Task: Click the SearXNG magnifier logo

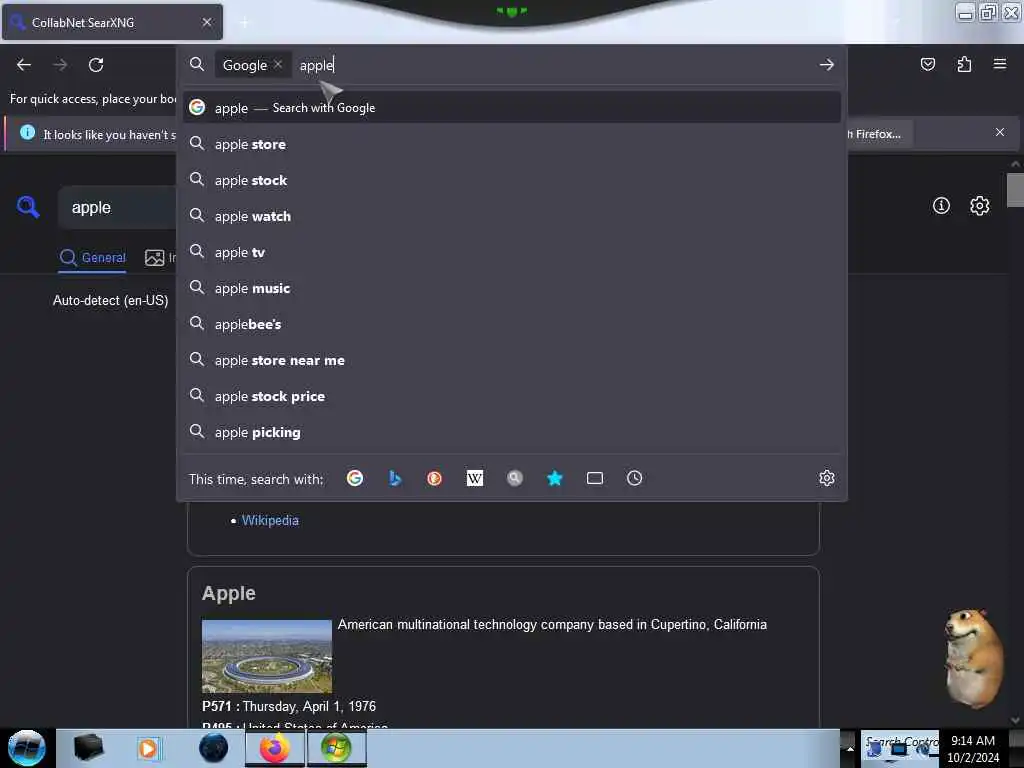Action: click(28, 207)
